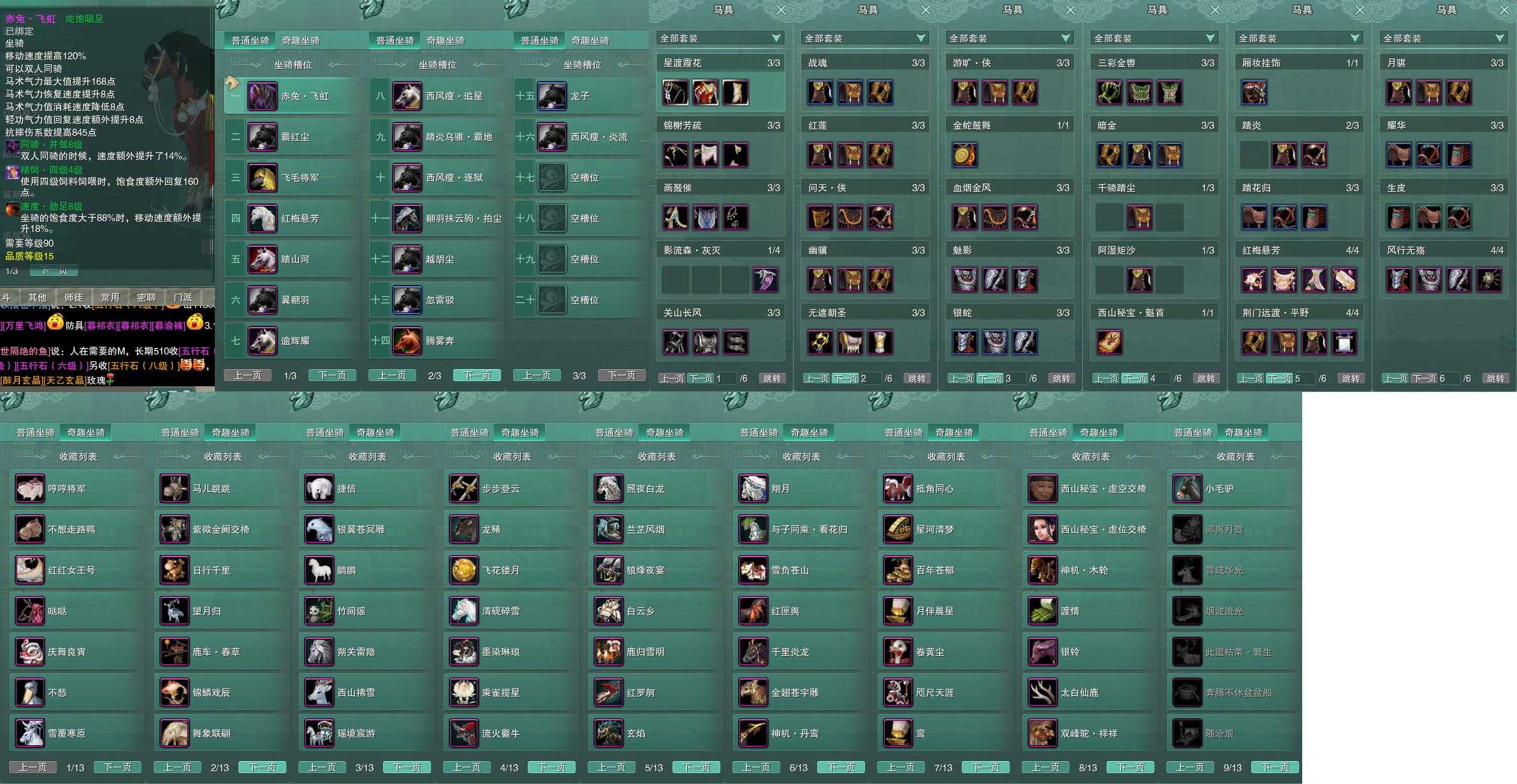Click the 关山长风 set header row
Screen dimensions: 1517x784
click(720, 313)
